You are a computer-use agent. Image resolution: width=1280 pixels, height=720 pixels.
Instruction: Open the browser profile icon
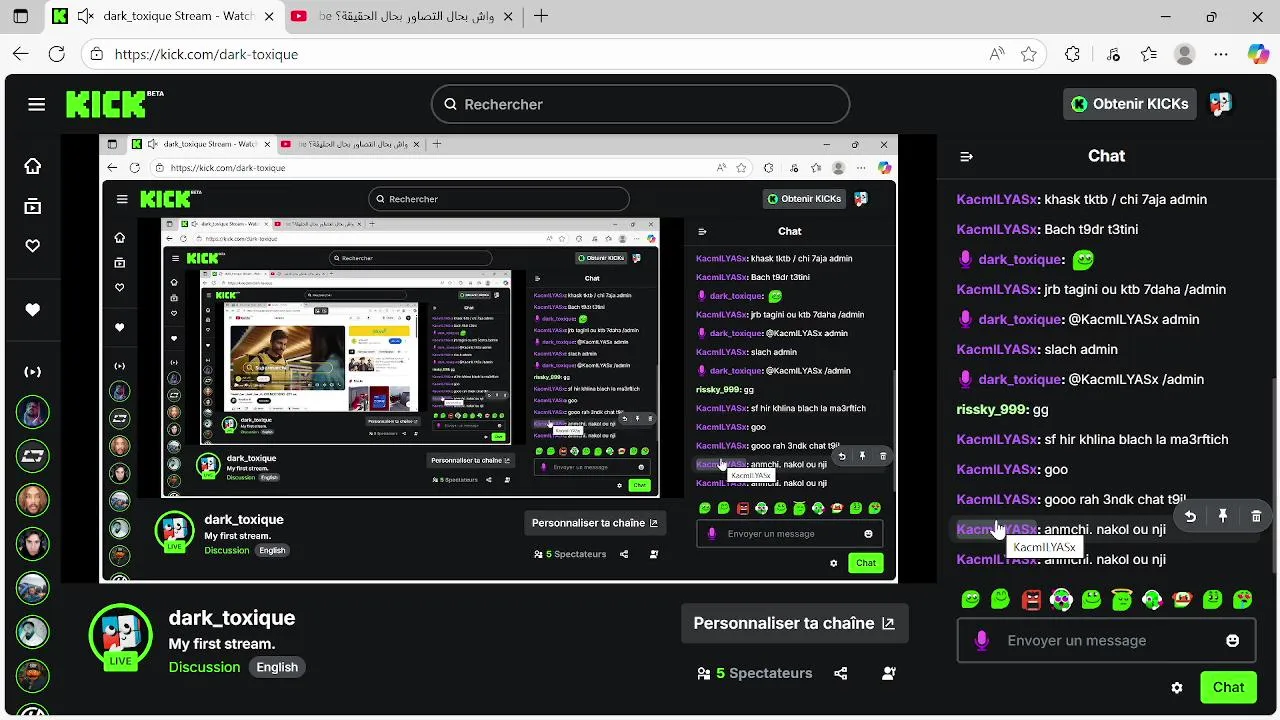click(1185, 54)
